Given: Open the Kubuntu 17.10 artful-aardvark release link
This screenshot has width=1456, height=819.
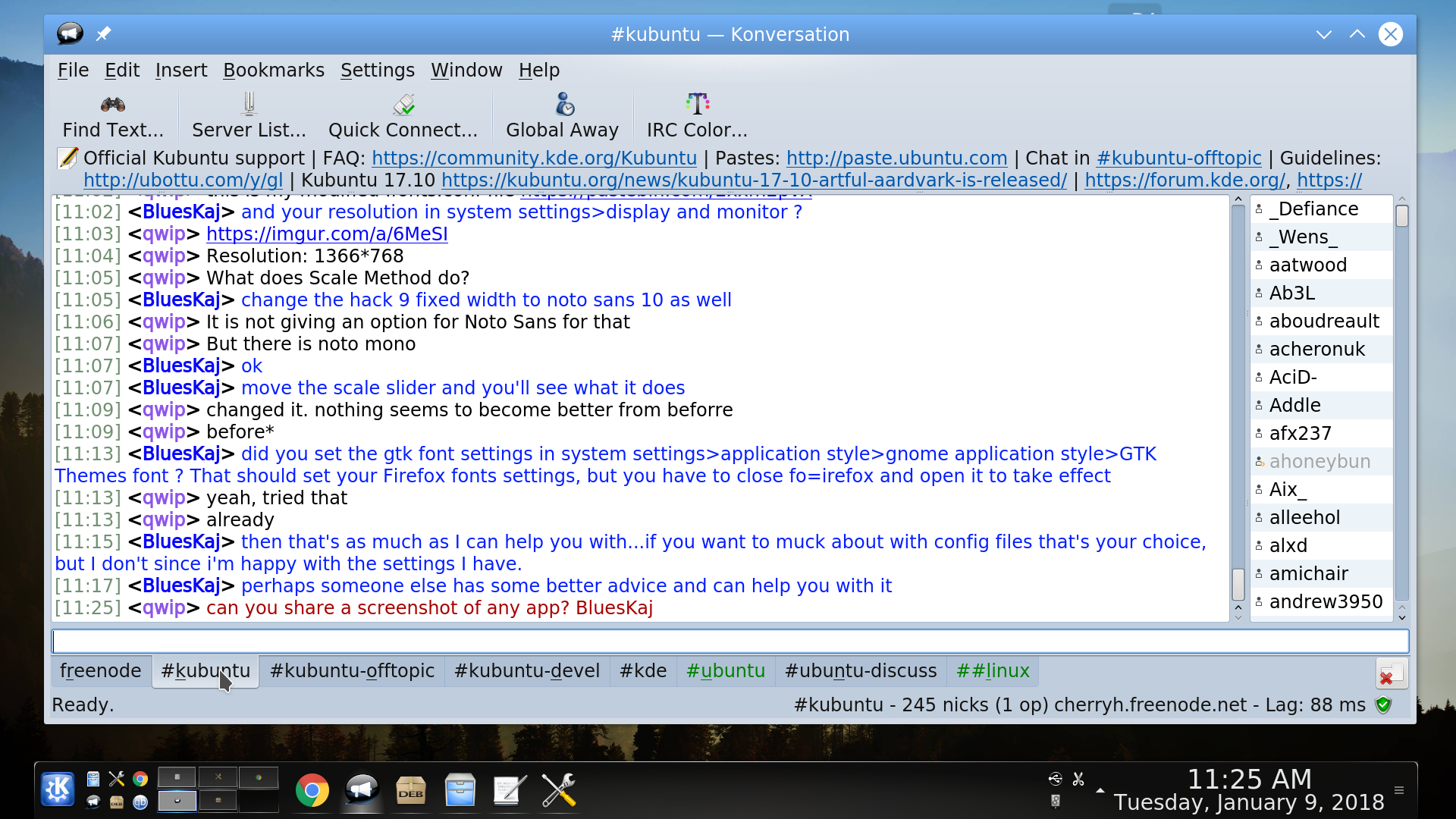Looking at the screenshot, I should point(754,180).
